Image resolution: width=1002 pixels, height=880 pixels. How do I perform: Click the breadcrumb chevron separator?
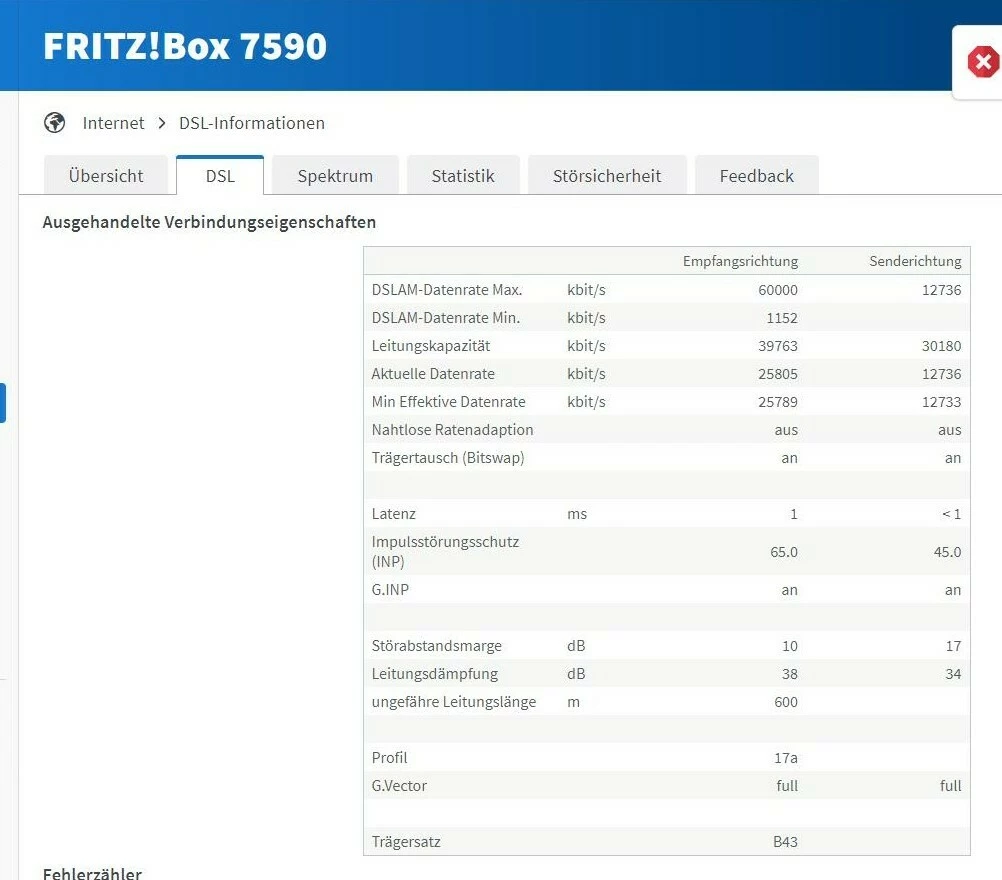(162, 123)
